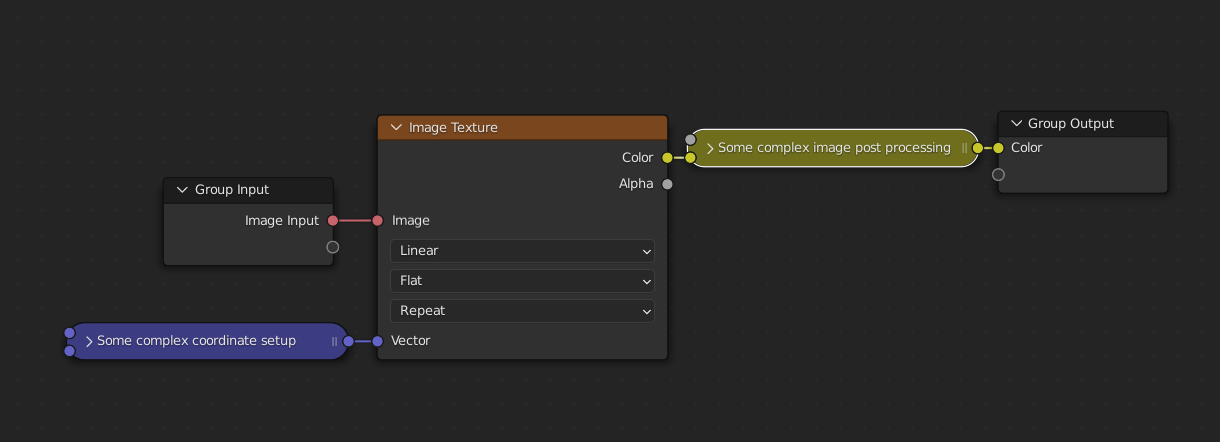
Task: Click the output socket of the coordinate setup node
Action: (x=348, y=341)
